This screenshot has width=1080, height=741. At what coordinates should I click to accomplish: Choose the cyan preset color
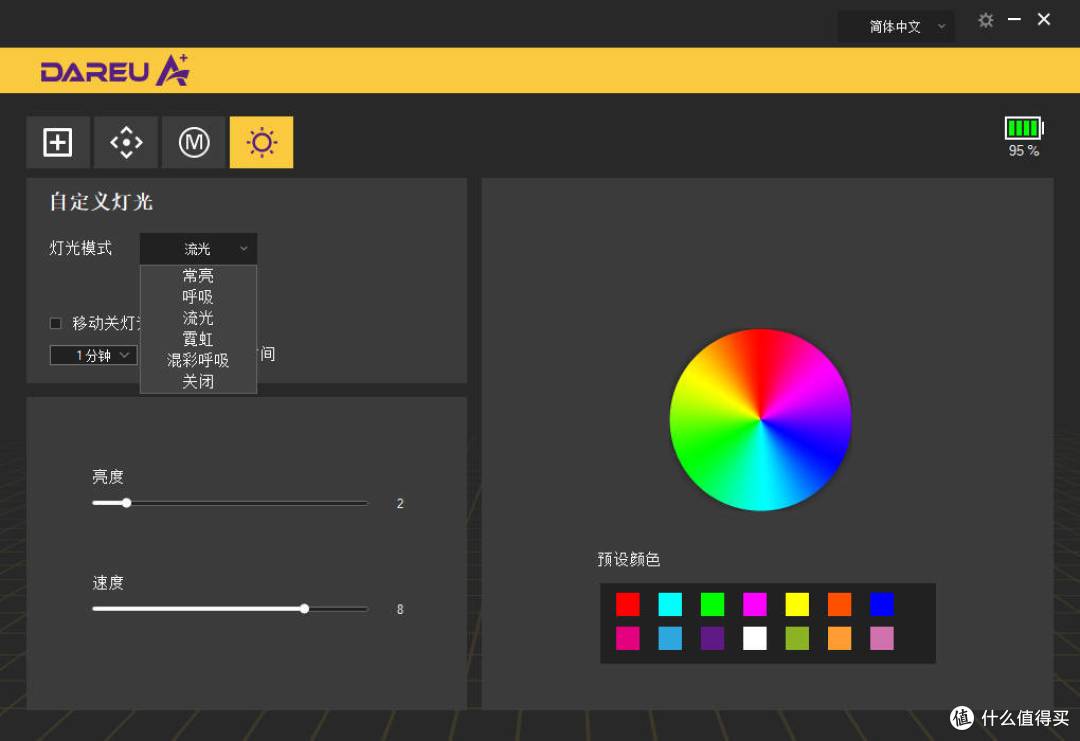tap(670, 604)
